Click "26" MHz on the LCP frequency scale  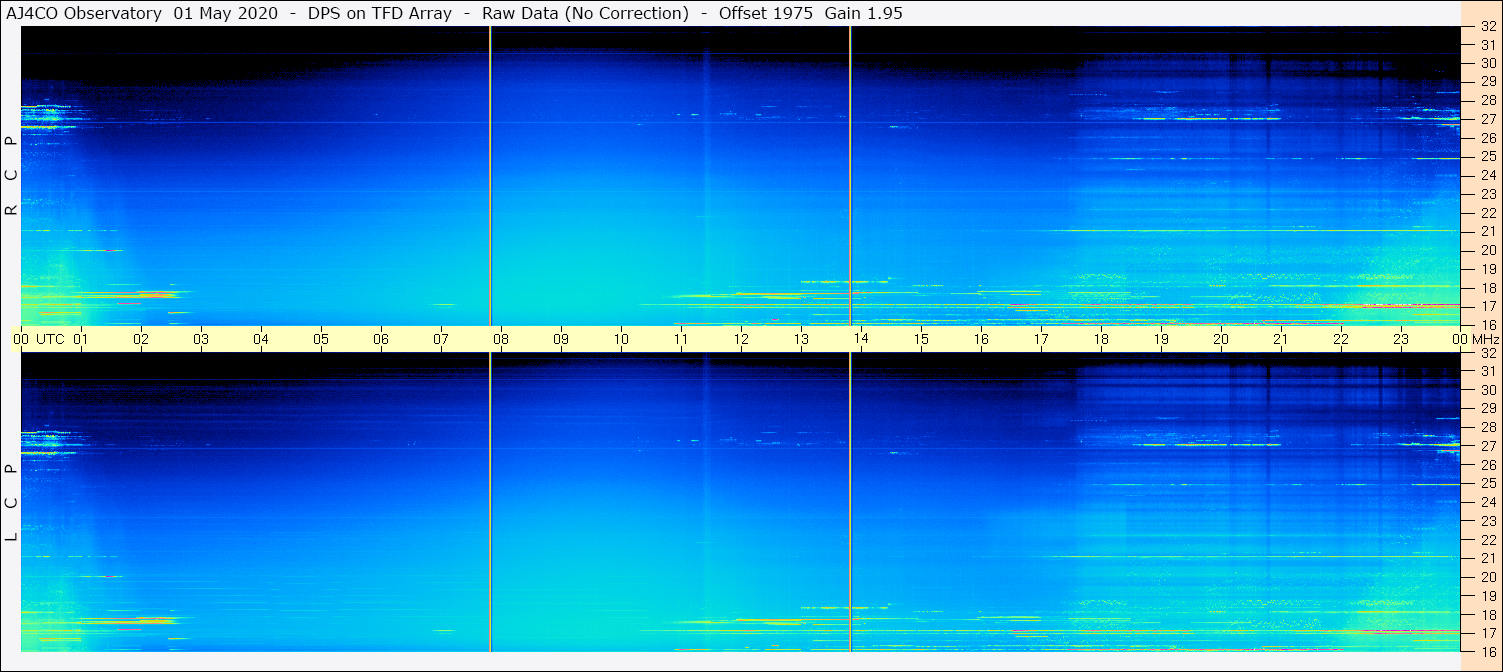pyautogui.click(x=1487, y=464)
